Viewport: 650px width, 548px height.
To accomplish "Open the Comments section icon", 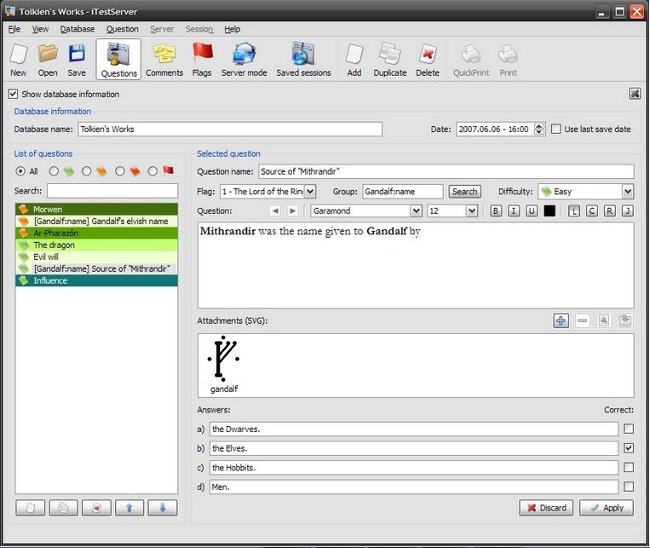I will (164, 60).
